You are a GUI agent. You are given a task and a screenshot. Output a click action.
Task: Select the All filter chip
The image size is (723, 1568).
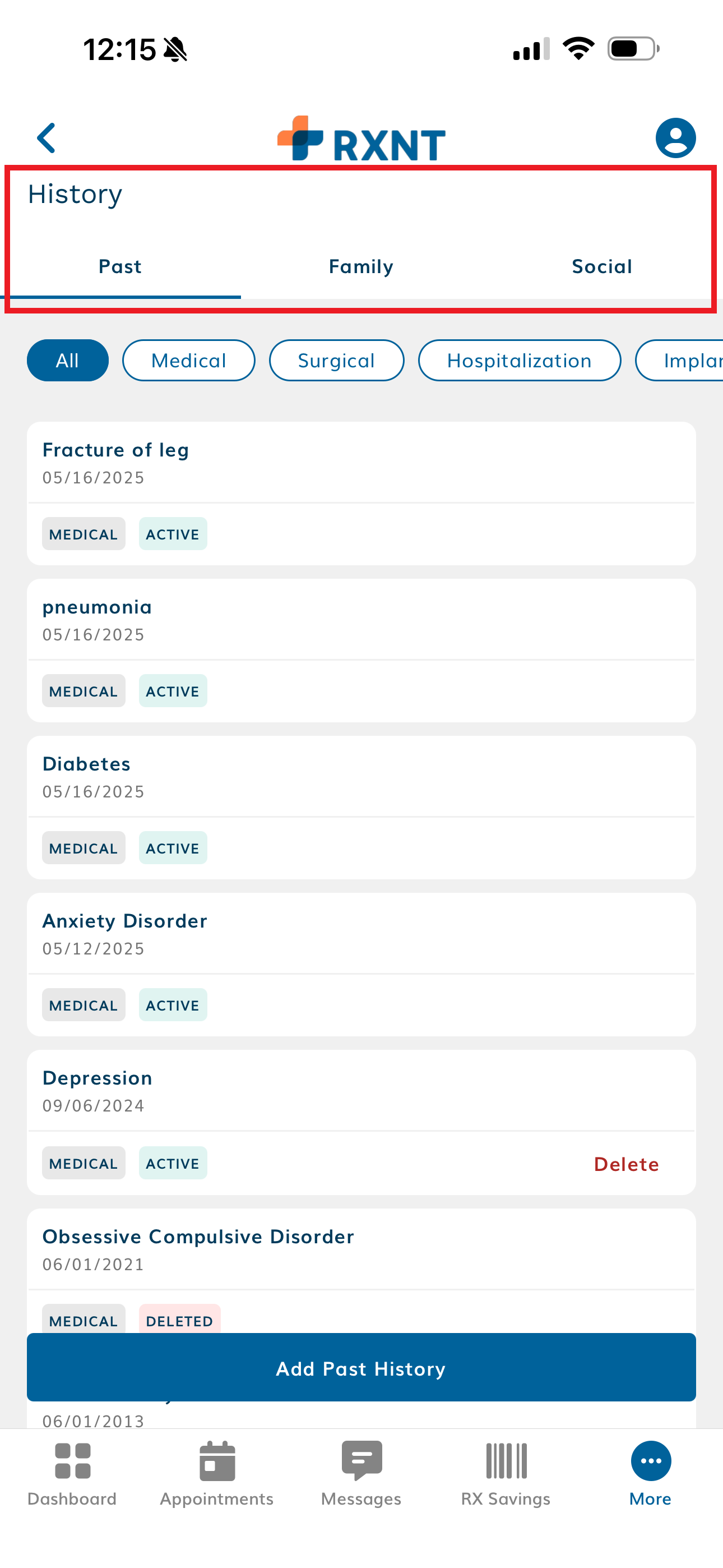tap(68, 361)
